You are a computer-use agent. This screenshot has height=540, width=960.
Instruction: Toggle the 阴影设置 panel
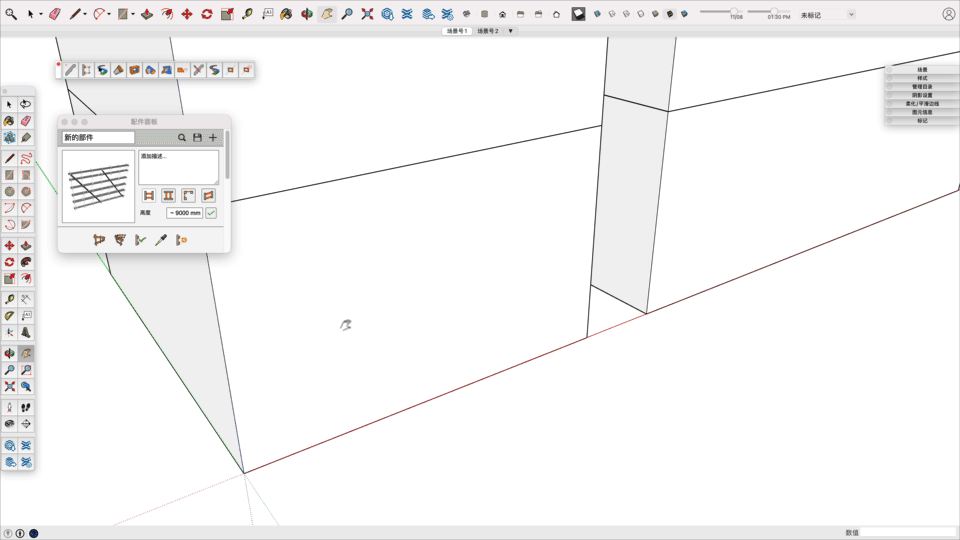point(921,95)
